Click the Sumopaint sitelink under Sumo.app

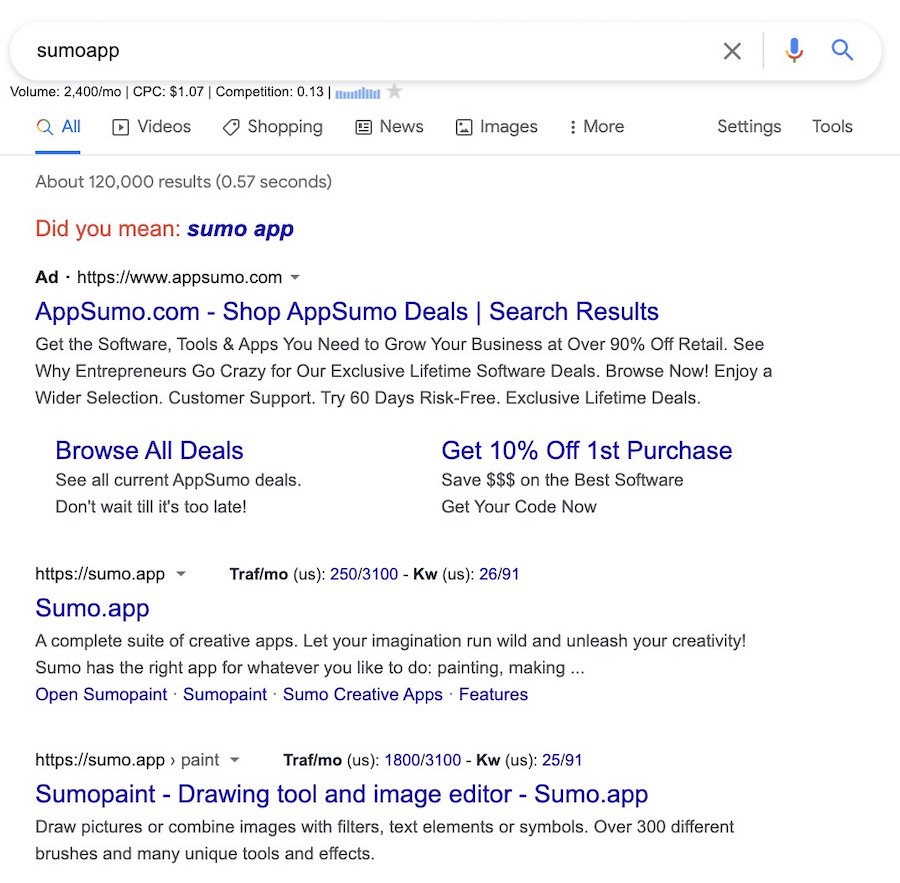coord(225,694)
